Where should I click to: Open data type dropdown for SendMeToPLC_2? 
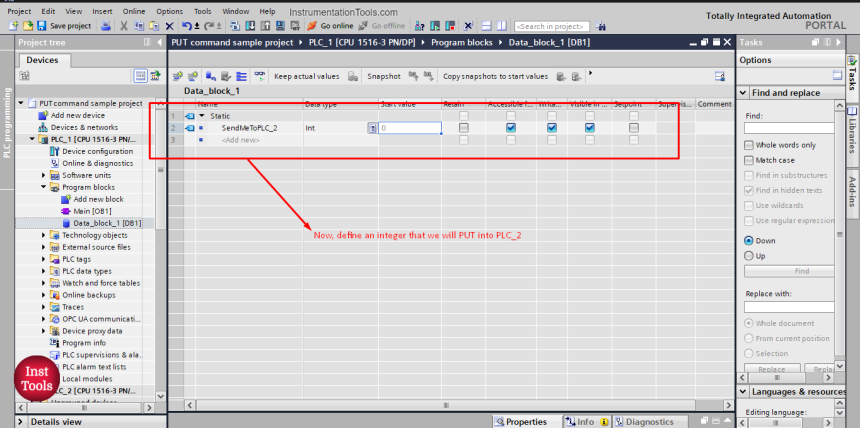372,128
